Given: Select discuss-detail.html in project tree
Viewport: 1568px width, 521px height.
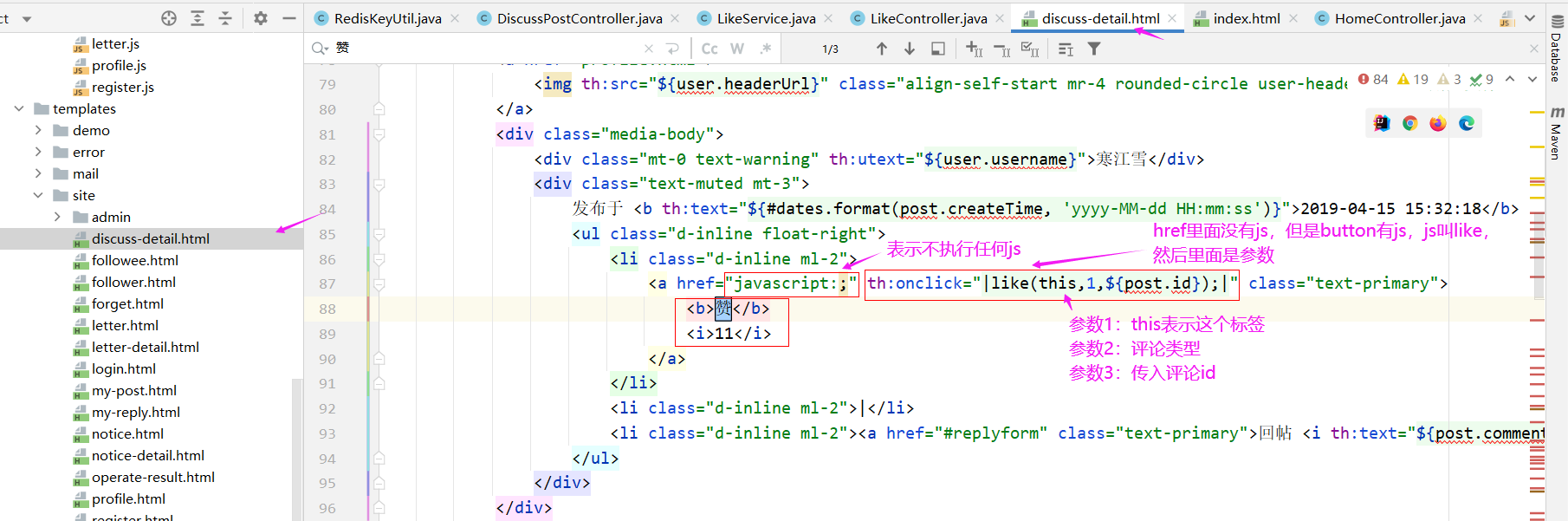Looking at the screenshot, I should tap(152, 238).
